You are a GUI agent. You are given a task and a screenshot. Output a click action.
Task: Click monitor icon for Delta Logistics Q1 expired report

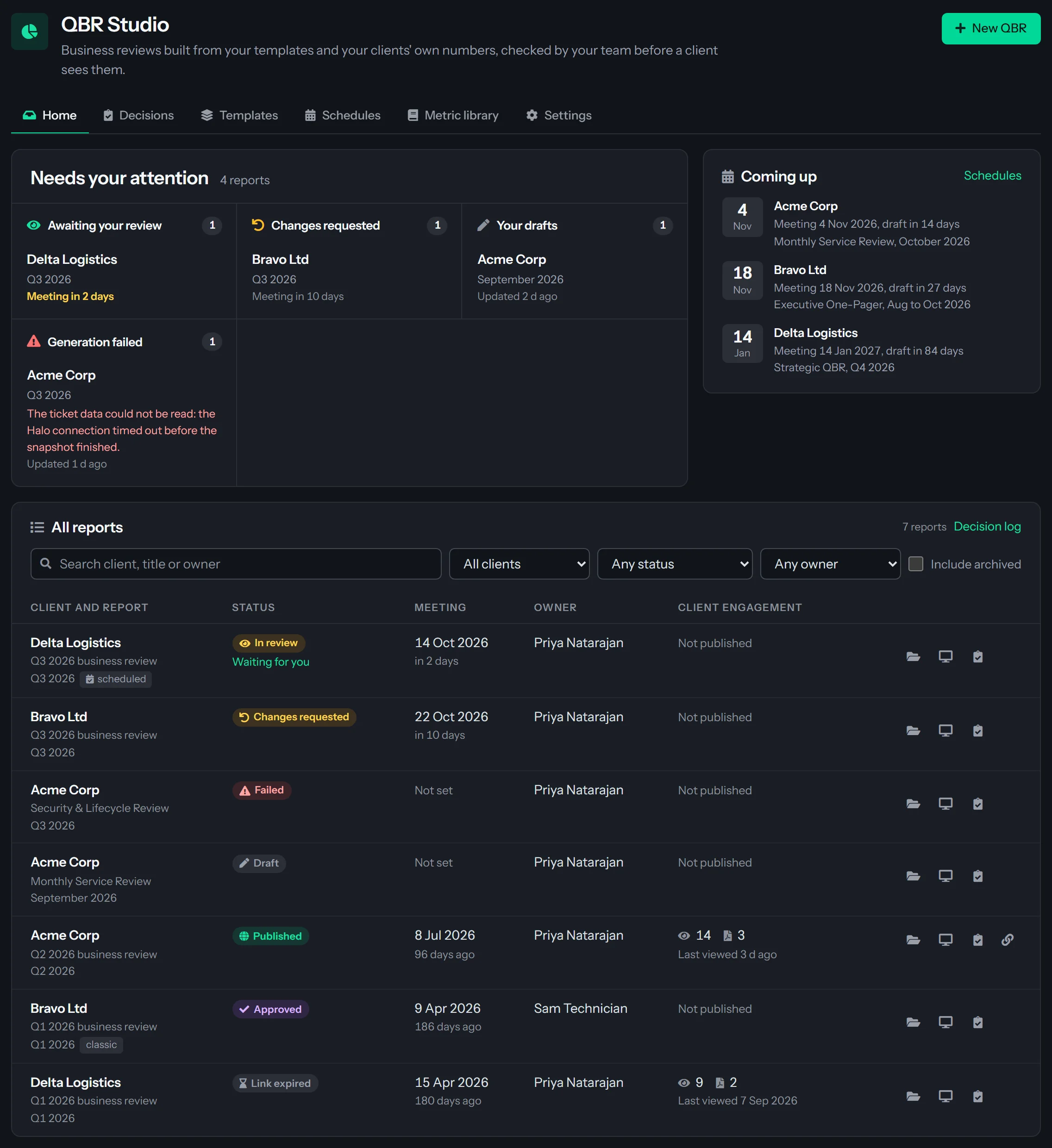pos(946,1096)
